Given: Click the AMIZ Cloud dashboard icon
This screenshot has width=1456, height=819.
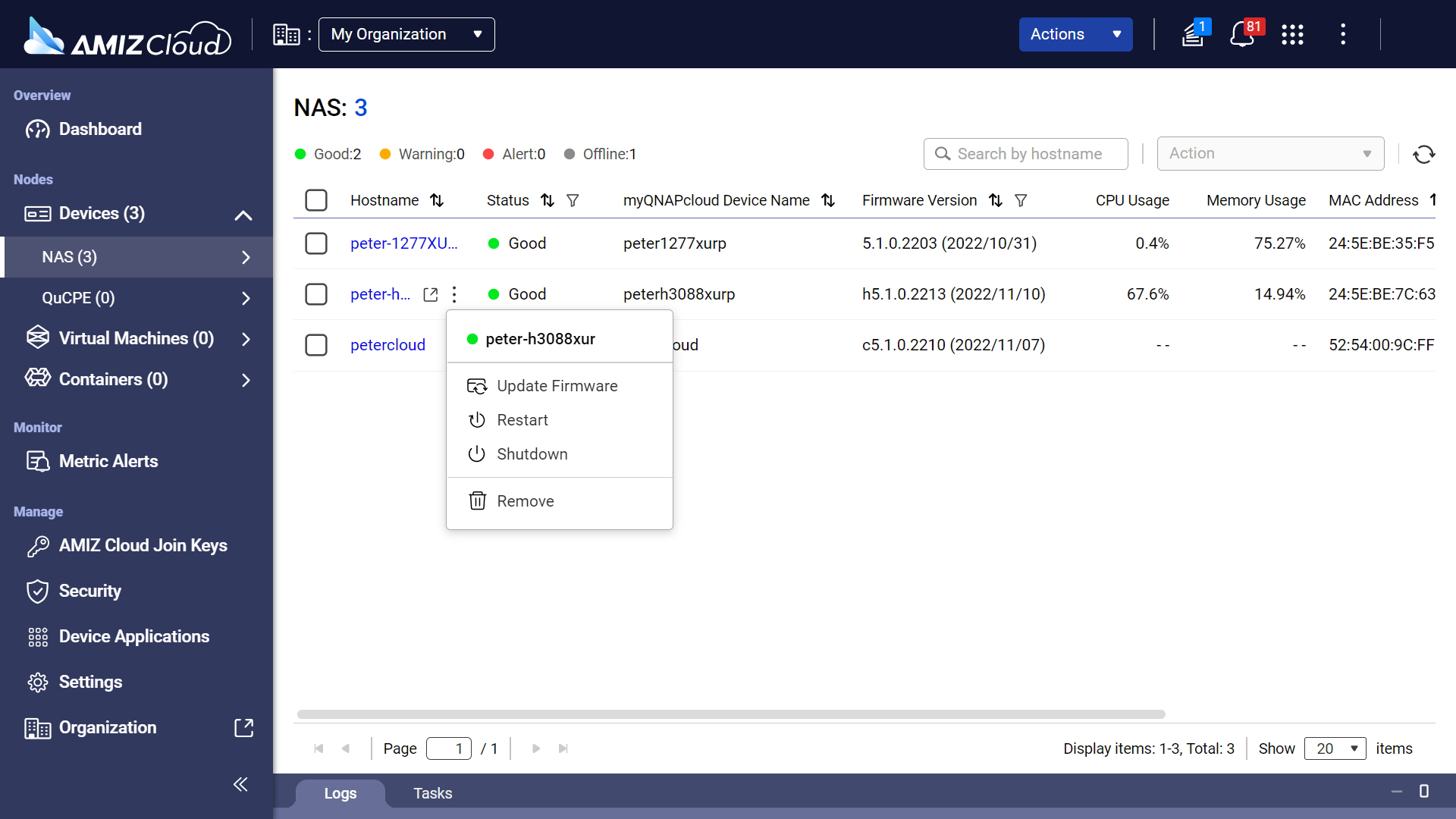Looking at the screenshot, I should pyautogui.click(x=36, y=128).
